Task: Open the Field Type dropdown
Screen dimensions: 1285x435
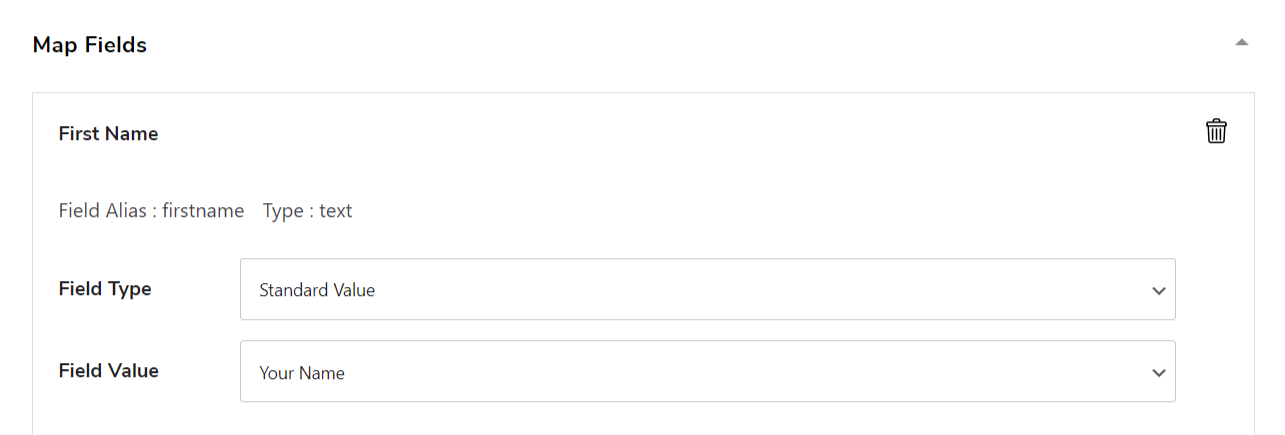Action: (708, 290)
